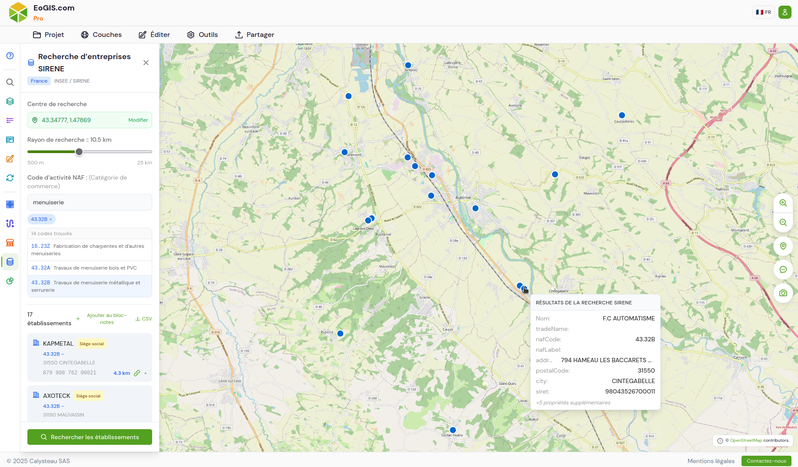
Task: Click the search radius slider handle
Action: [79, 152]
